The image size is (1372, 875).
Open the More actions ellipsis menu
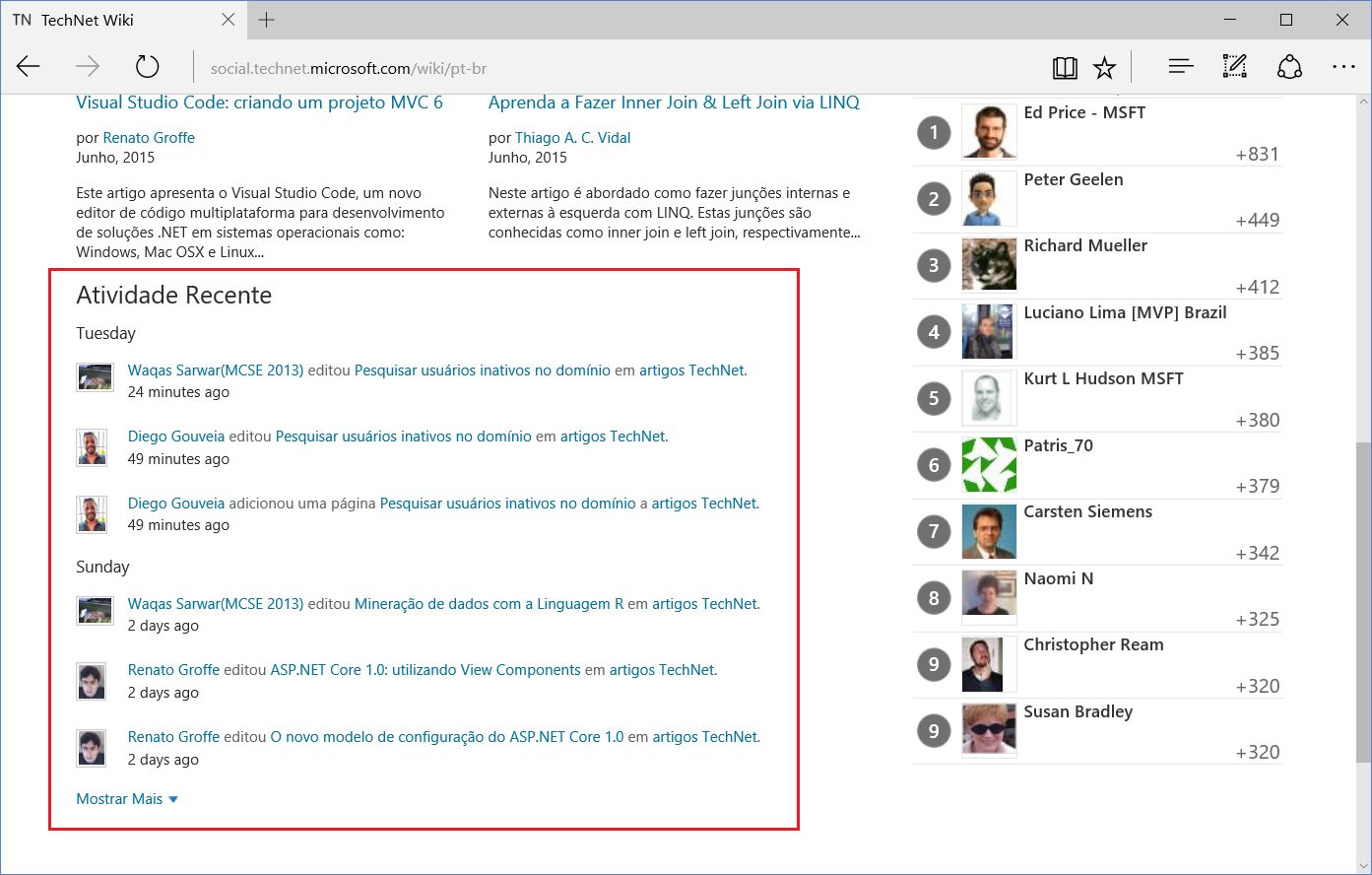click(1343, 67)
